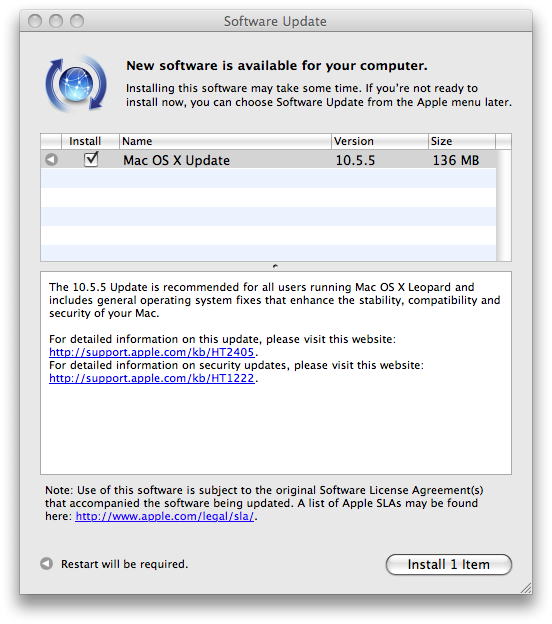Click the 'Software Update' window title
The width and height of the screenshot is (552, 624).
(275, 21)
